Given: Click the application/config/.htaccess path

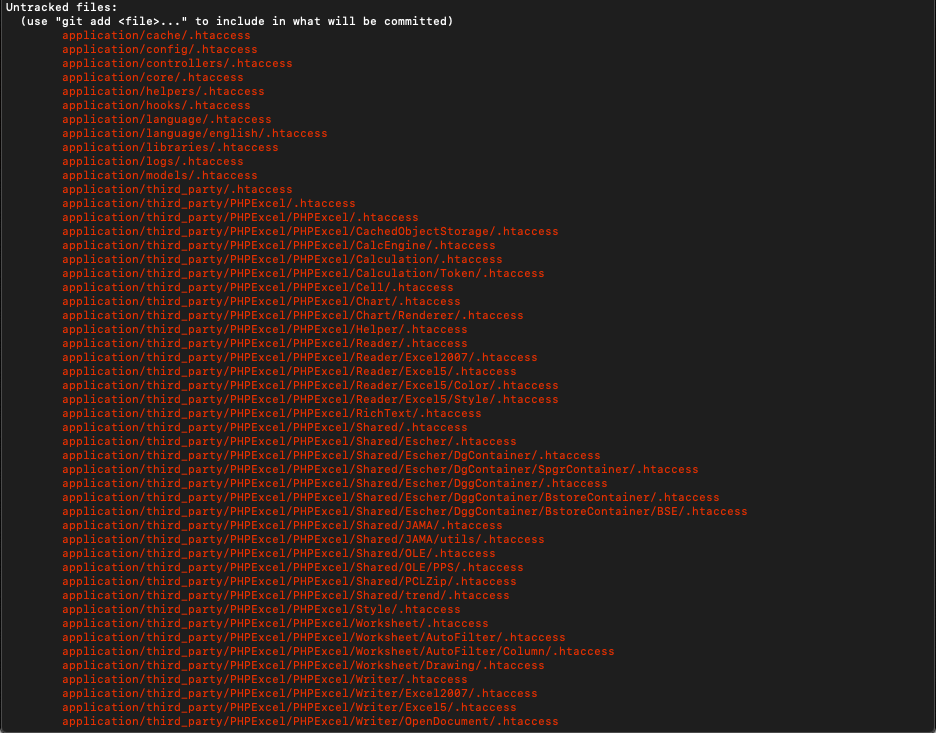Looking at the screenshot, I should coord(159,49).
